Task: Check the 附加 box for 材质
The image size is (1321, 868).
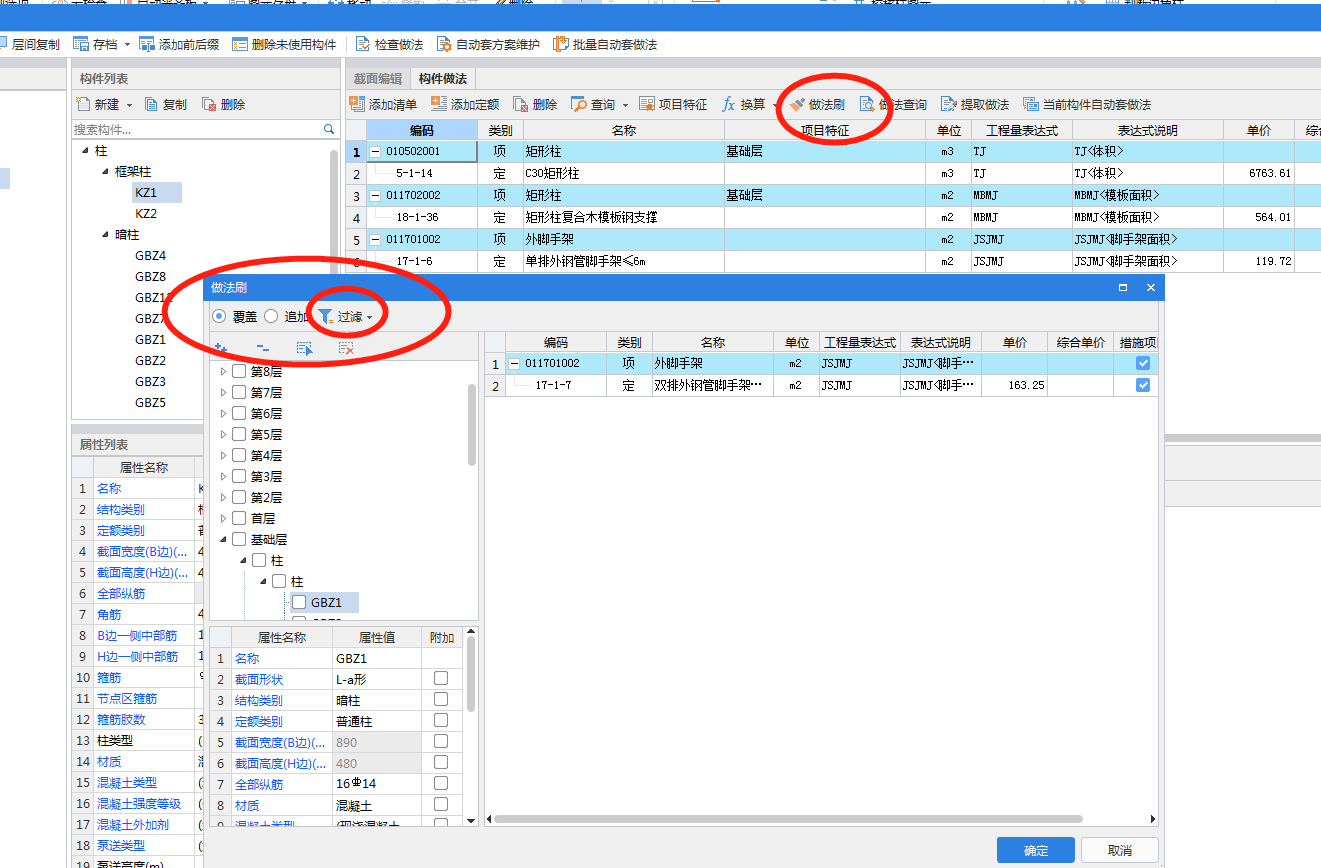Action: point(441,805)
